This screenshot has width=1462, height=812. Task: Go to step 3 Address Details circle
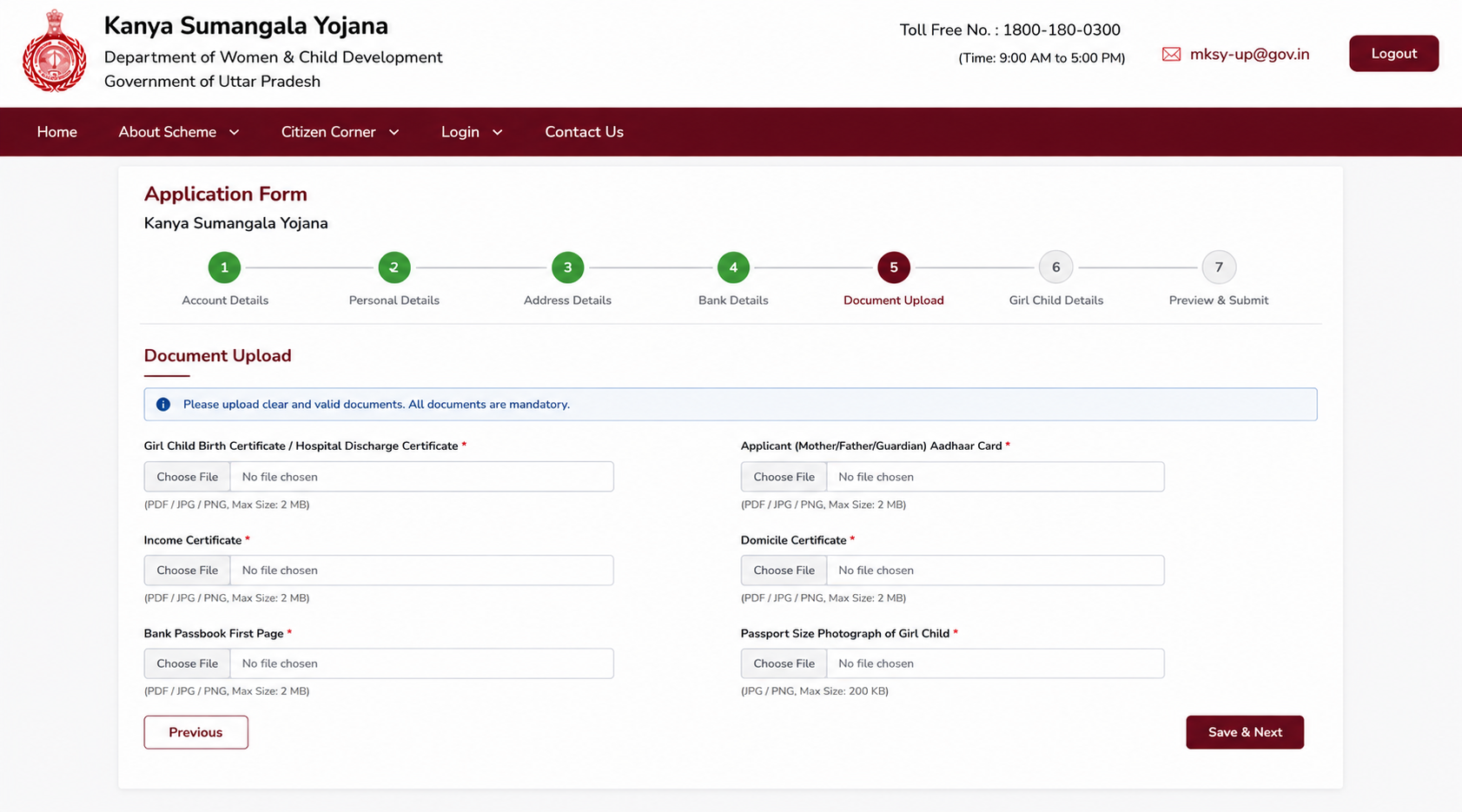pos(567,267)
